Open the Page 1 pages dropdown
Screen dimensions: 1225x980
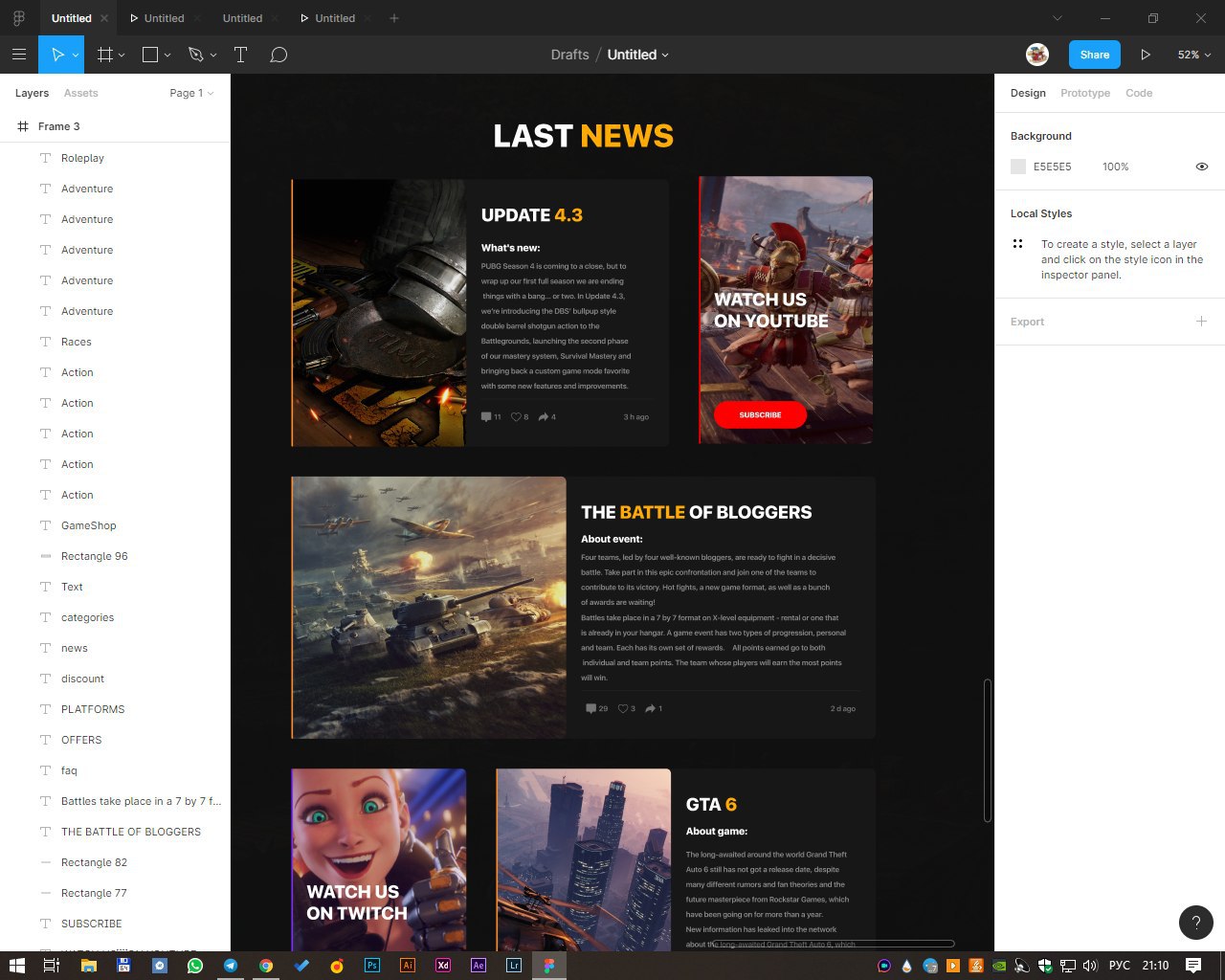191,93
